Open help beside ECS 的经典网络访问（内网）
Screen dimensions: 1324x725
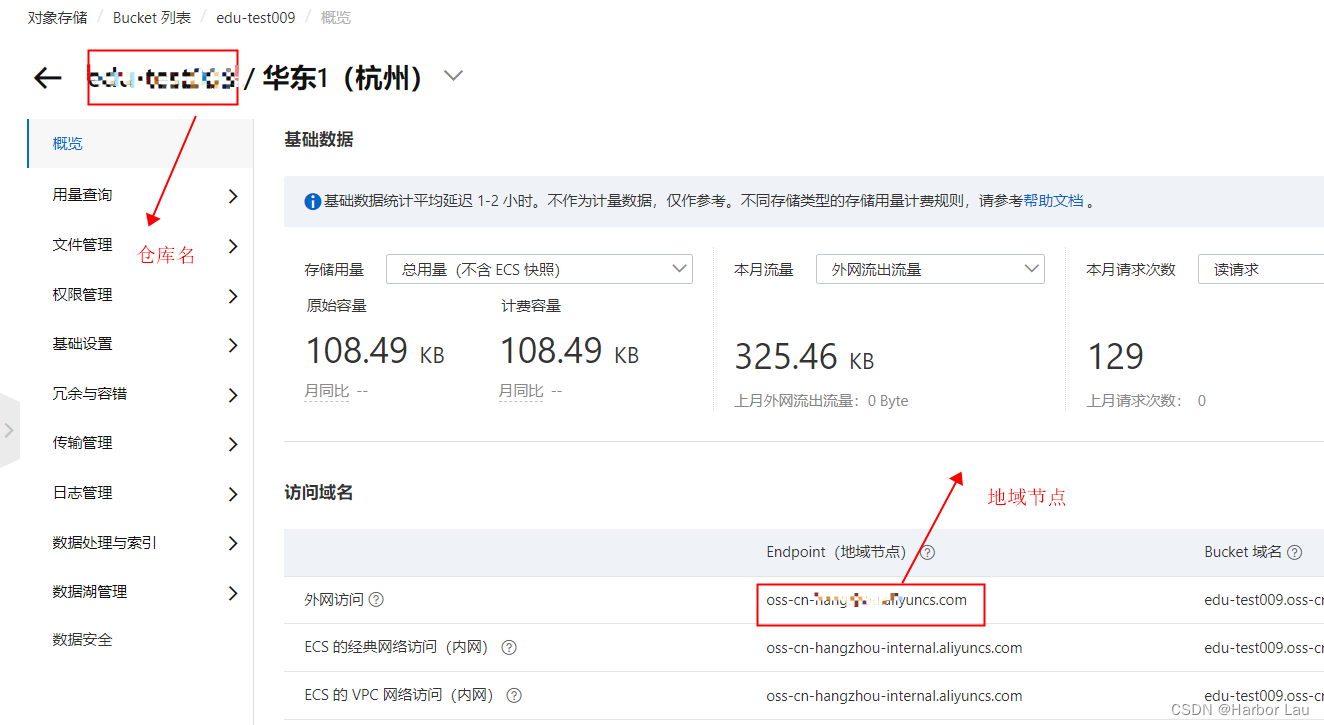pos(509,647)
